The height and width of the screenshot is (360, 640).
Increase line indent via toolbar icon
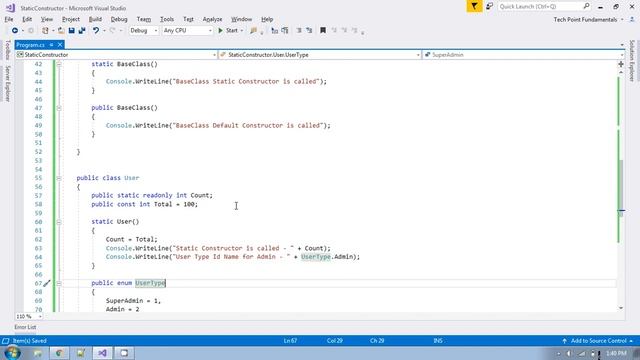[x=309, y=31]
